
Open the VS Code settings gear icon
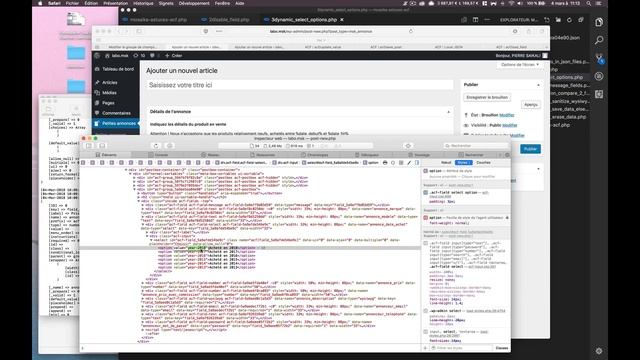(x=599, y=351)
